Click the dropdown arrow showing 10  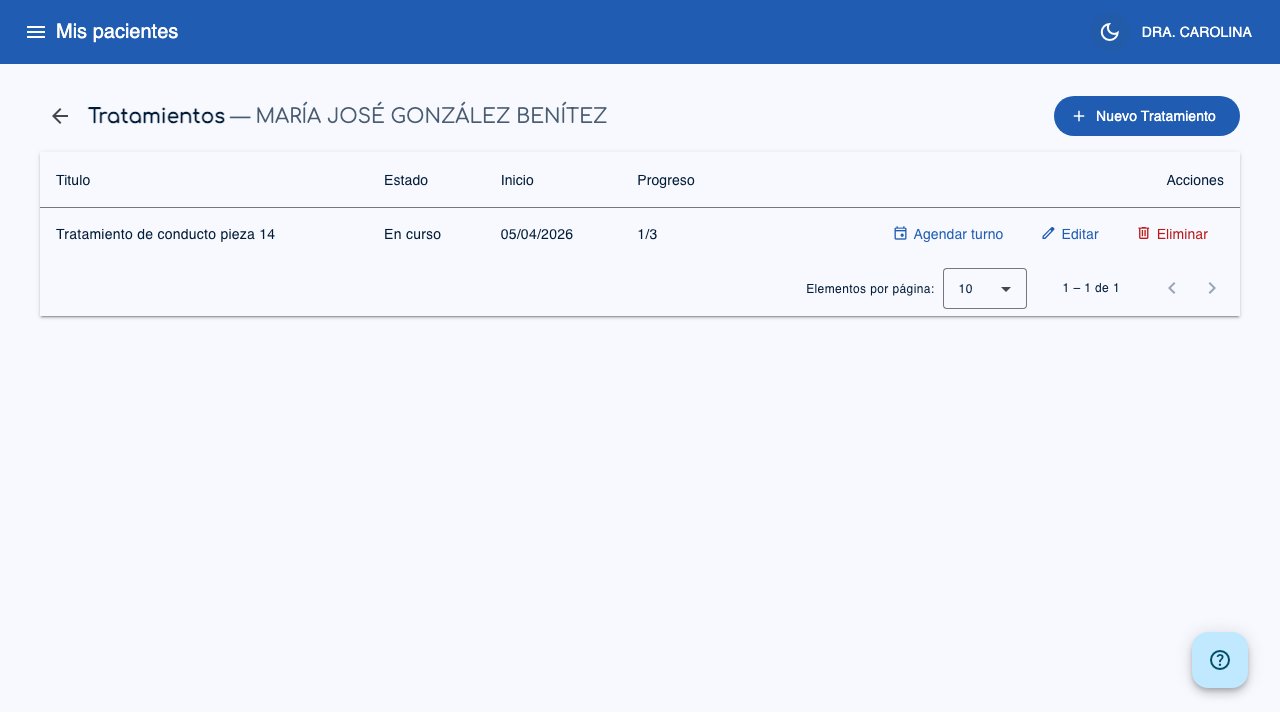pos(1006,289)
